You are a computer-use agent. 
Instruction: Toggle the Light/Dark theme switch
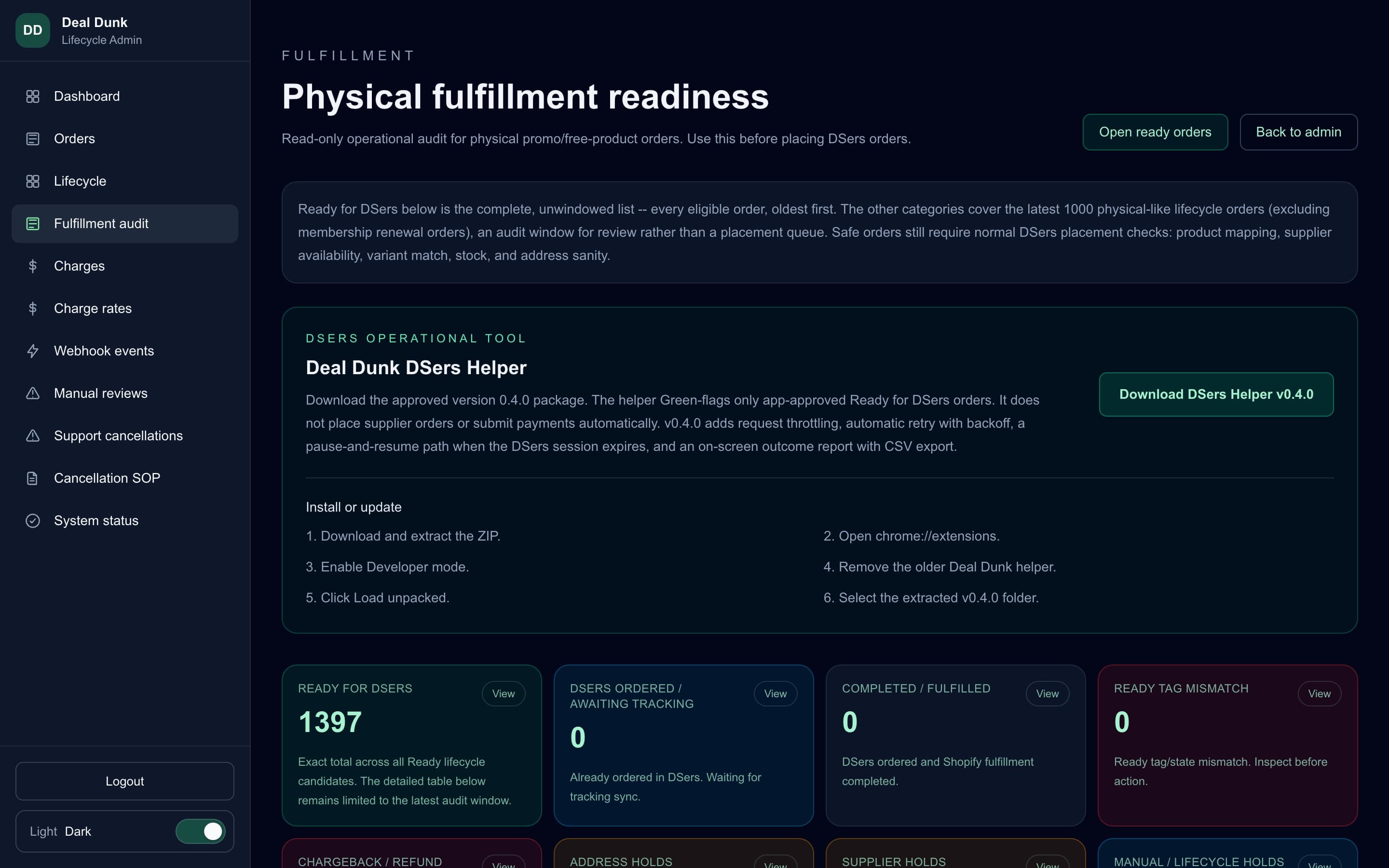click(x=200, y=831)
